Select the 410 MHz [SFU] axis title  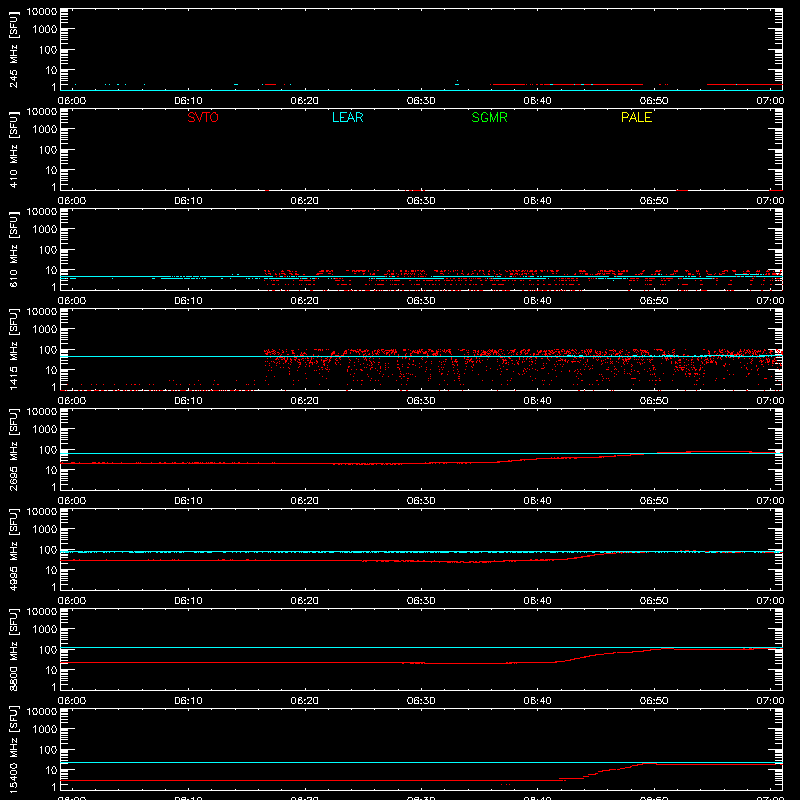point(13,149)
